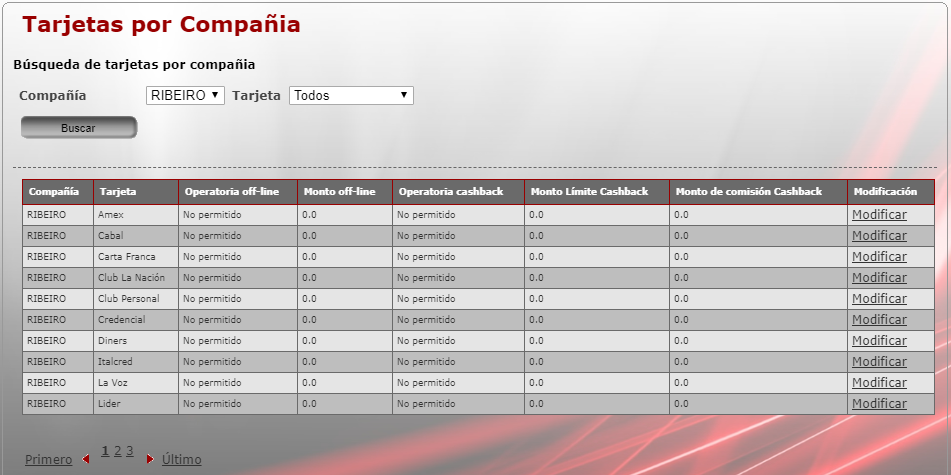The width and height of the screenshot is (951, 475).
Task: Click Modificar for the Cabal row
Action: coord(879,235)
